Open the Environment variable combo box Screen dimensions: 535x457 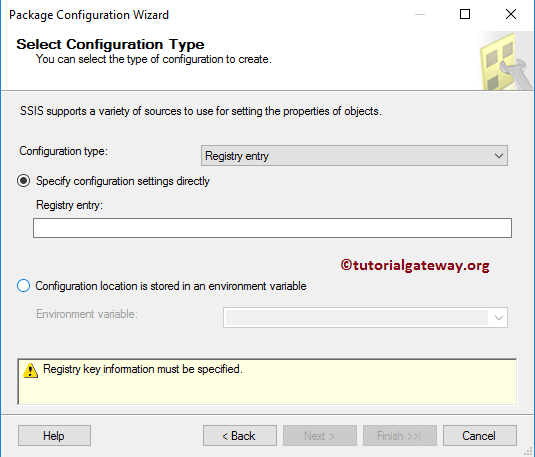pos(365,317)
